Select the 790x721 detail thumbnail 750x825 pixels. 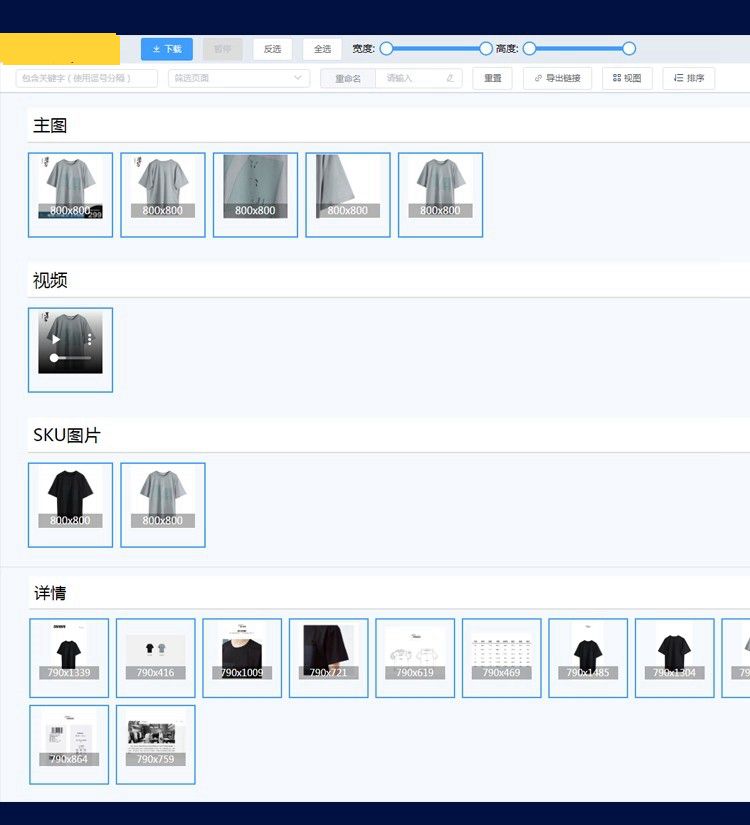coord(328,658)
